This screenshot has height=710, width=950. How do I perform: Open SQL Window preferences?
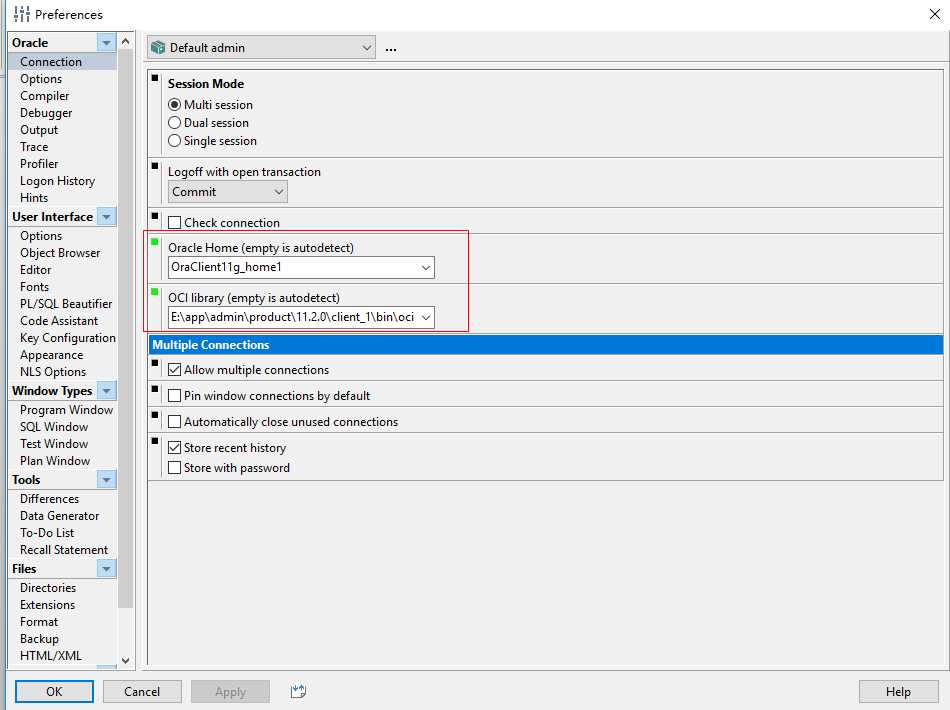tap(54, 426)
